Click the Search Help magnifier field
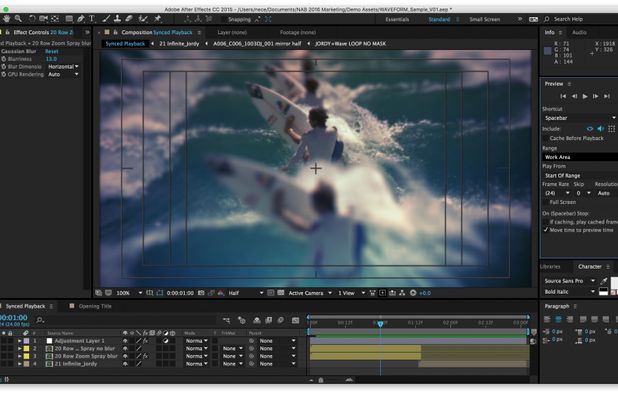The height and width of the screenshot is (394, 618). 564,19
